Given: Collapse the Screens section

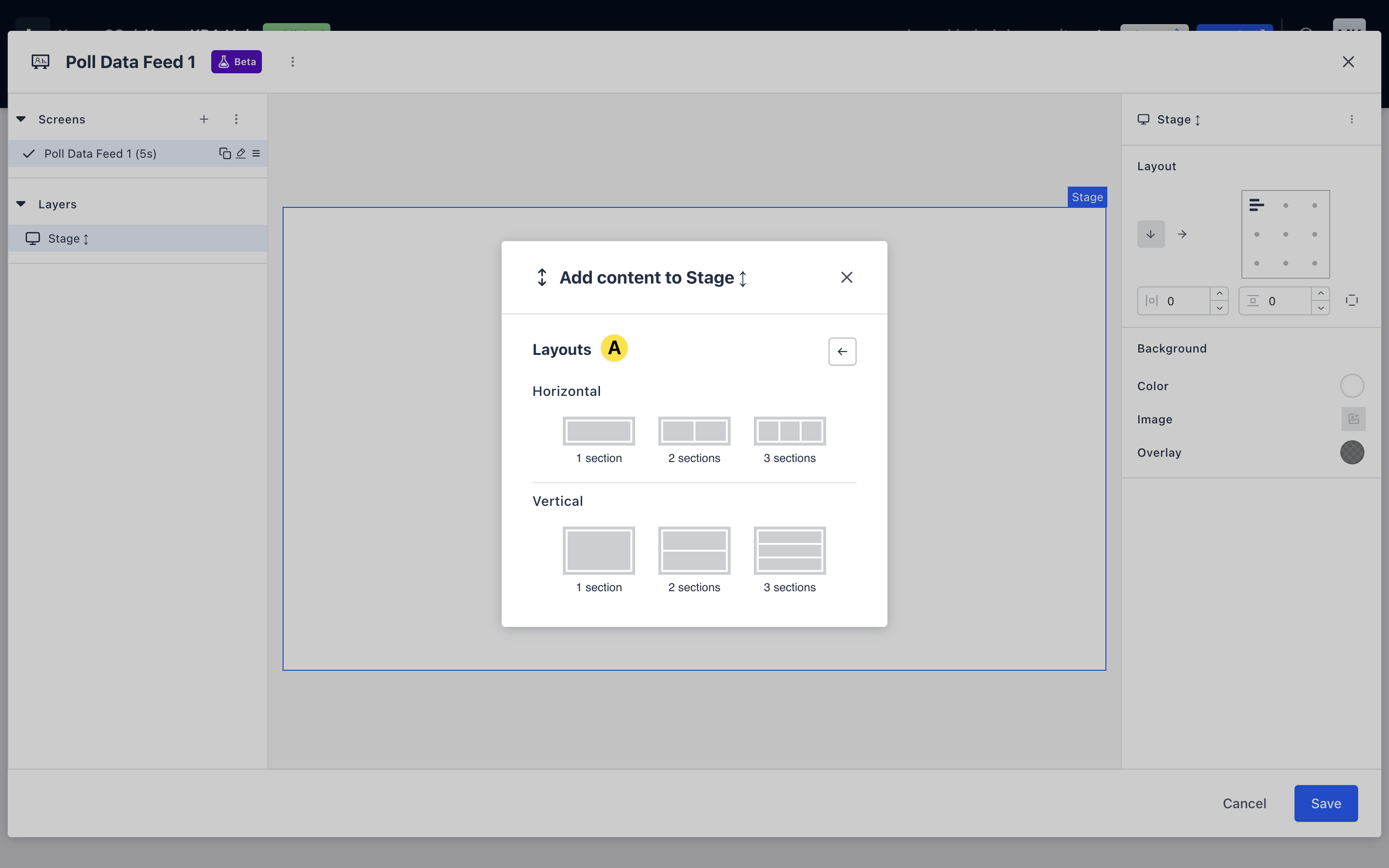Looking at the screenshot, I should 21,119.
